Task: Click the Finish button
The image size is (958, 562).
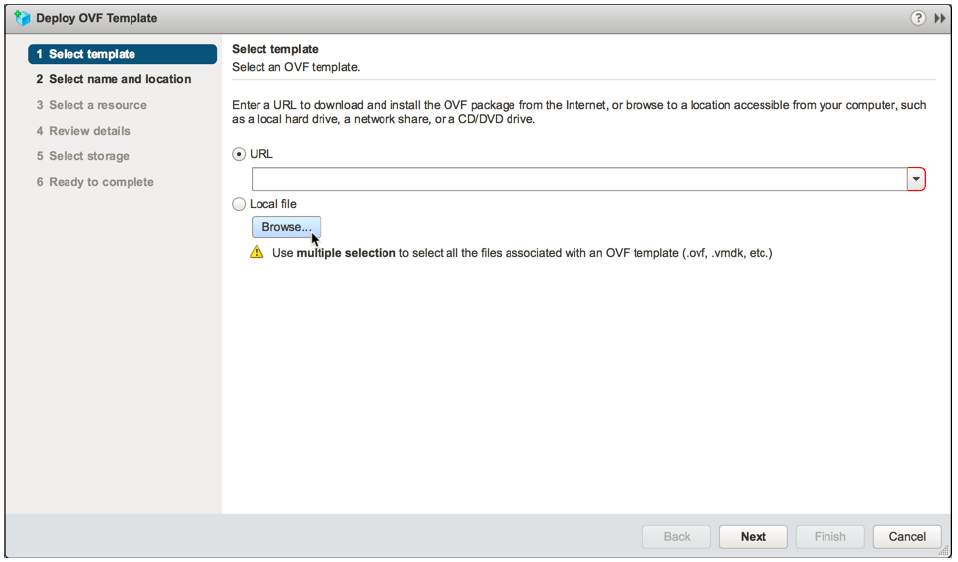Action: (x=830, y=536)
